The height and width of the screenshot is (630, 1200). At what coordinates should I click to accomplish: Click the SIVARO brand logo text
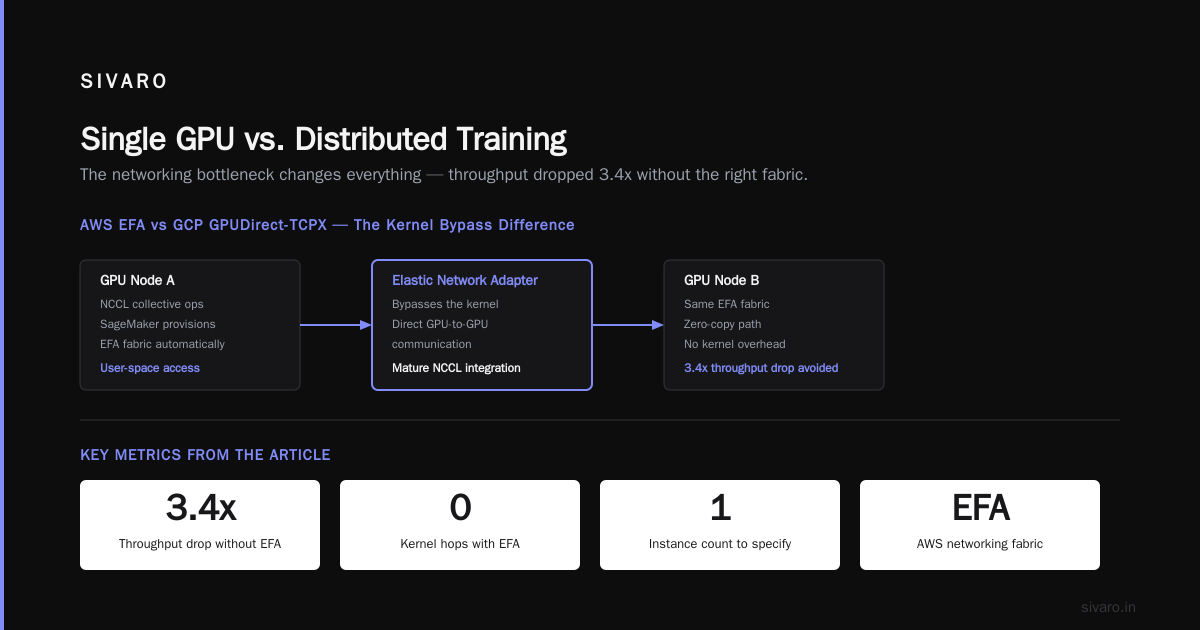coord(124,82)
